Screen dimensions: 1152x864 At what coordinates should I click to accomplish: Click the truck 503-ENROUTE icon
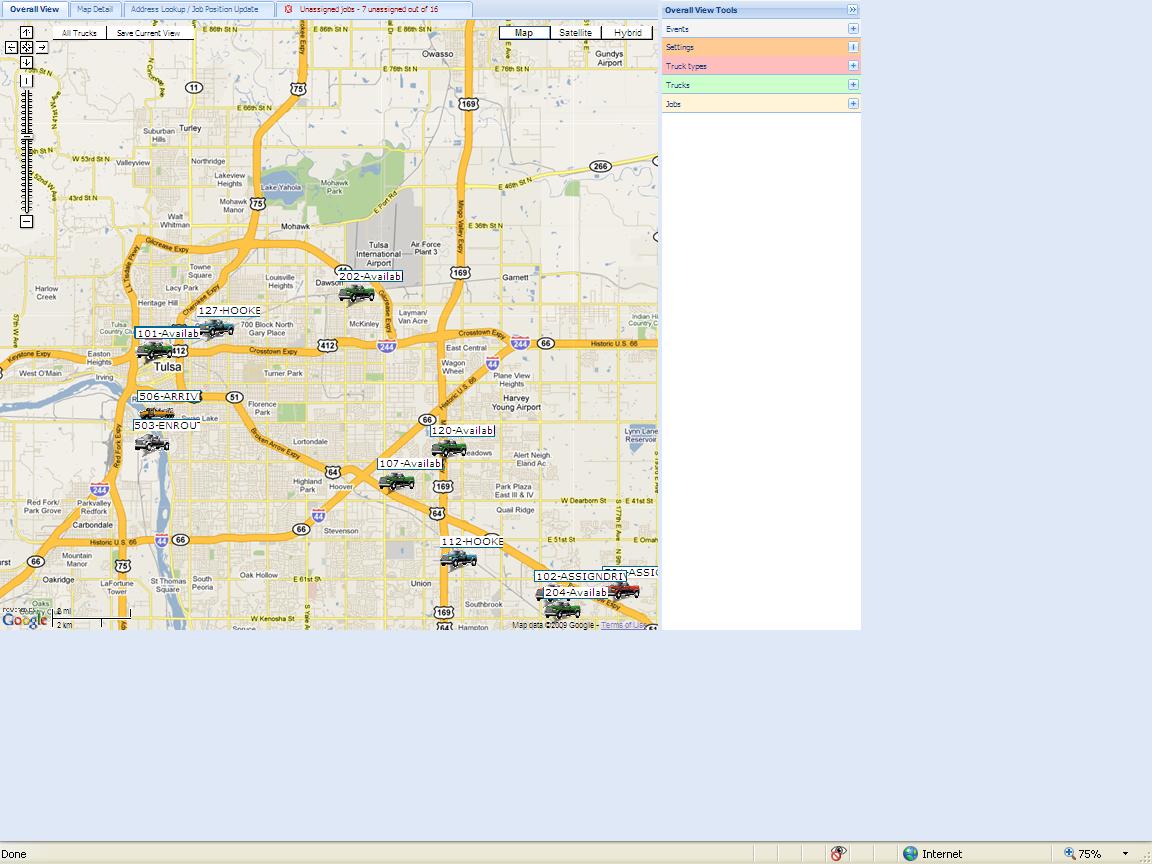click(152, 443)
